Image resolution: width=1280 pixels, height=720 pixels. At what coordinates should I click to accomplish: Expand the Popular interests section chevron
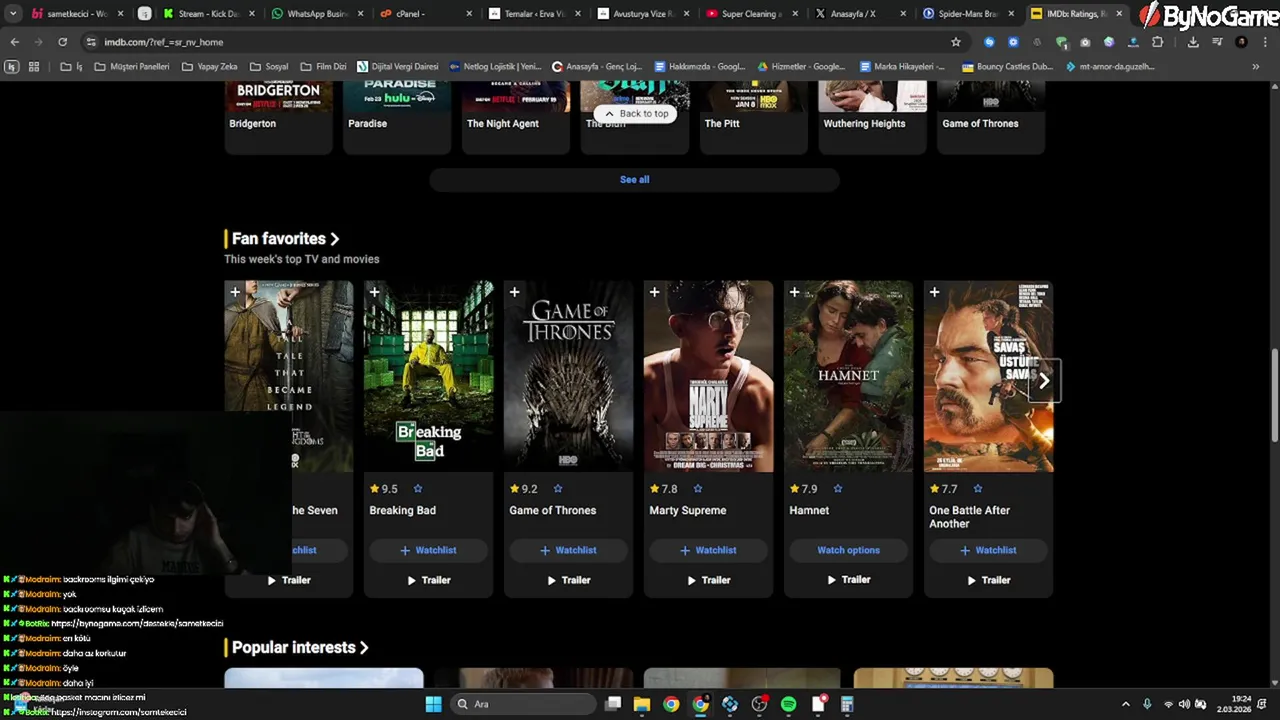tap(364, 648)
